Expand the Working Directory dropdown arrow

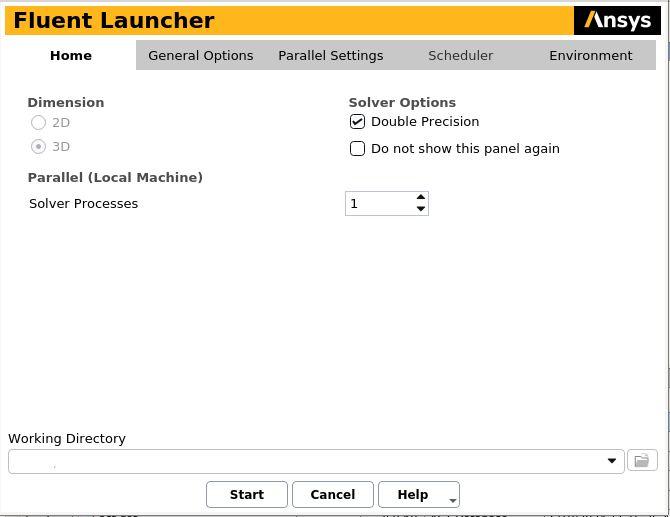point(612,461)
